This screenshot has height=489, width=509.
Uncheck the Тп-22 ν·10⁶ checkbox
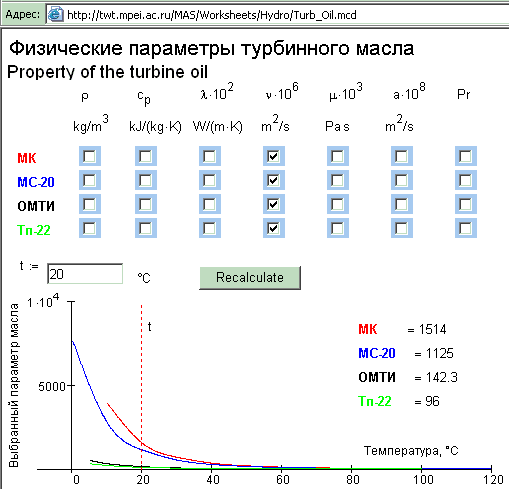point(274,228)
